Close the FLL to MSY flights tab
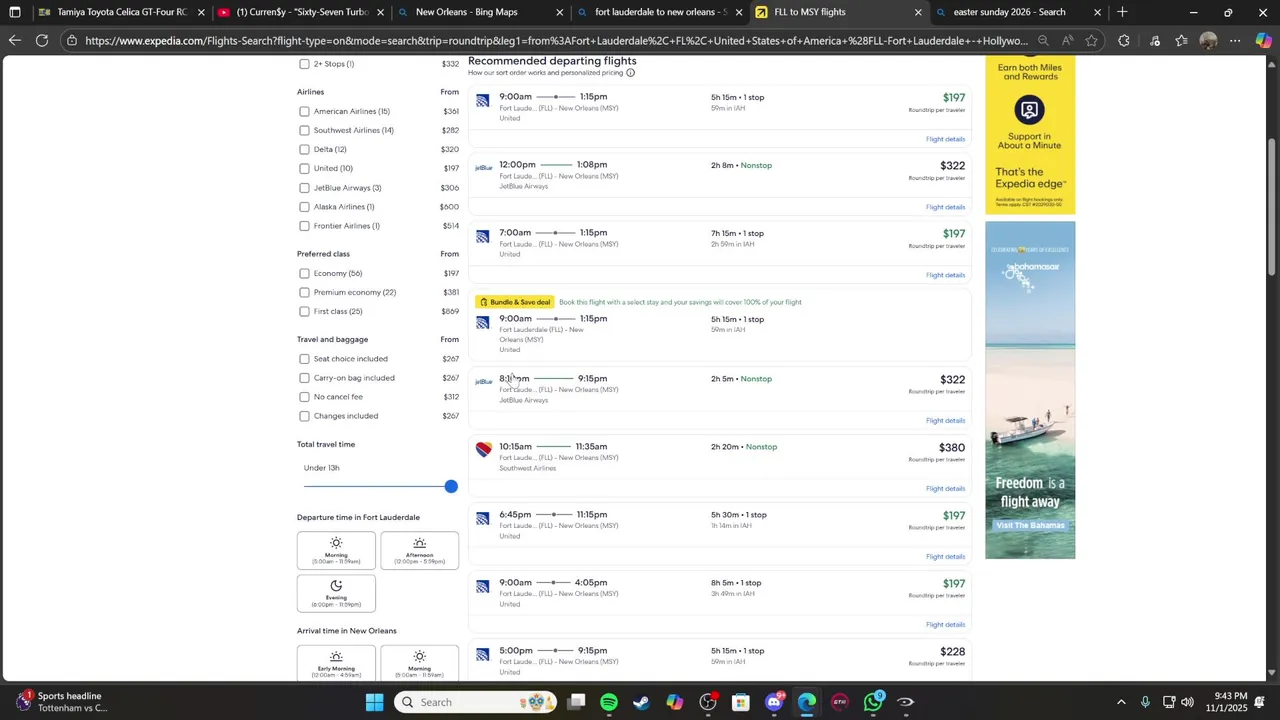The height and width of the screenshot is (720, 1280). click(x=918, y=12)
